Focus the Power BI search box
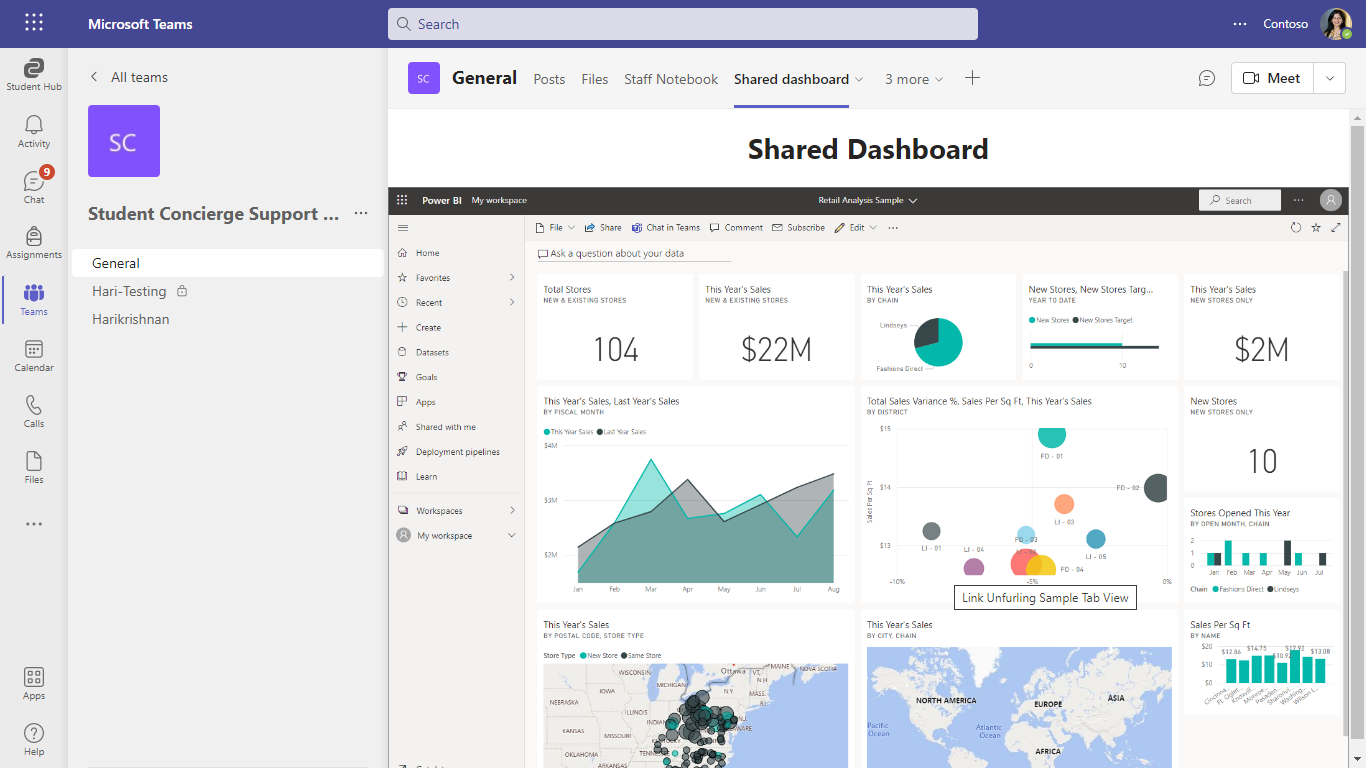Screen dimensions: 1366x768 click(1240, 200)
